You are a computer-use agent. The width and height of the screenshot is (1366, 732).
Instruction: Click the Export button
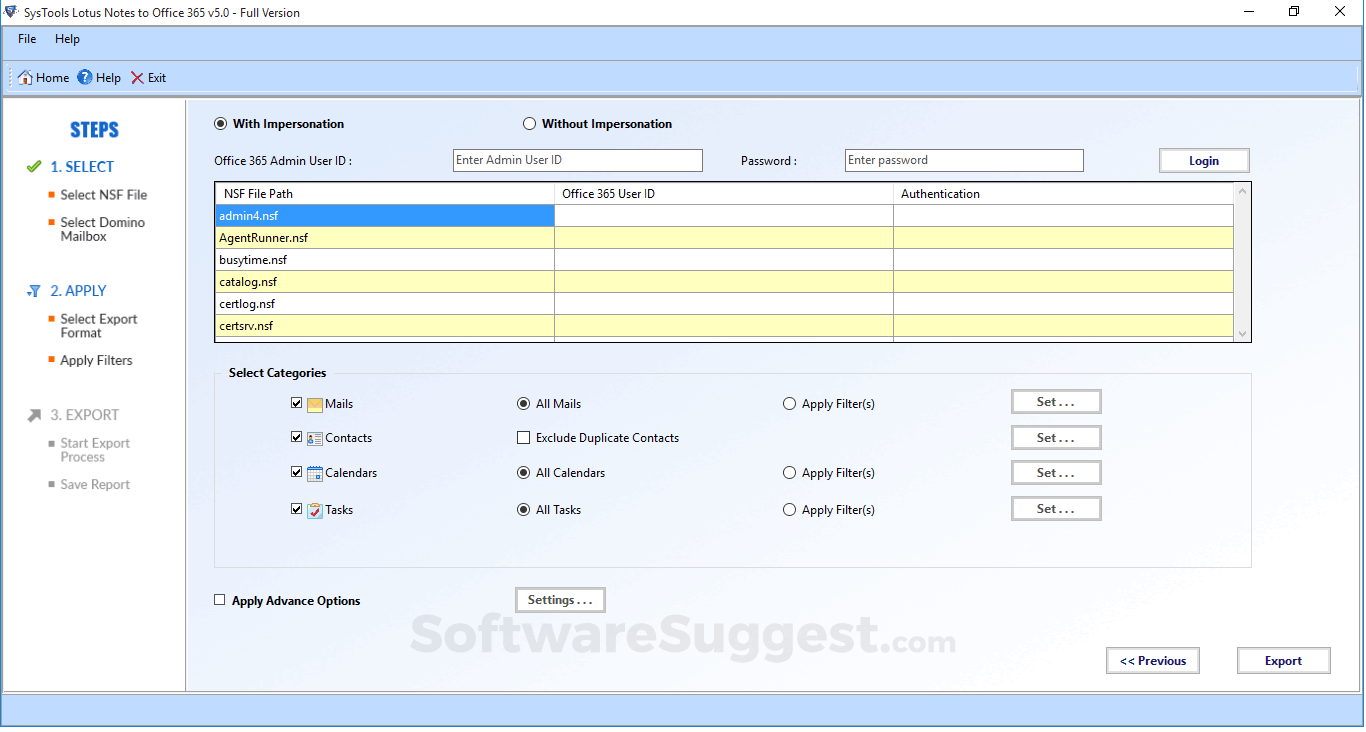click(1284, 661)
